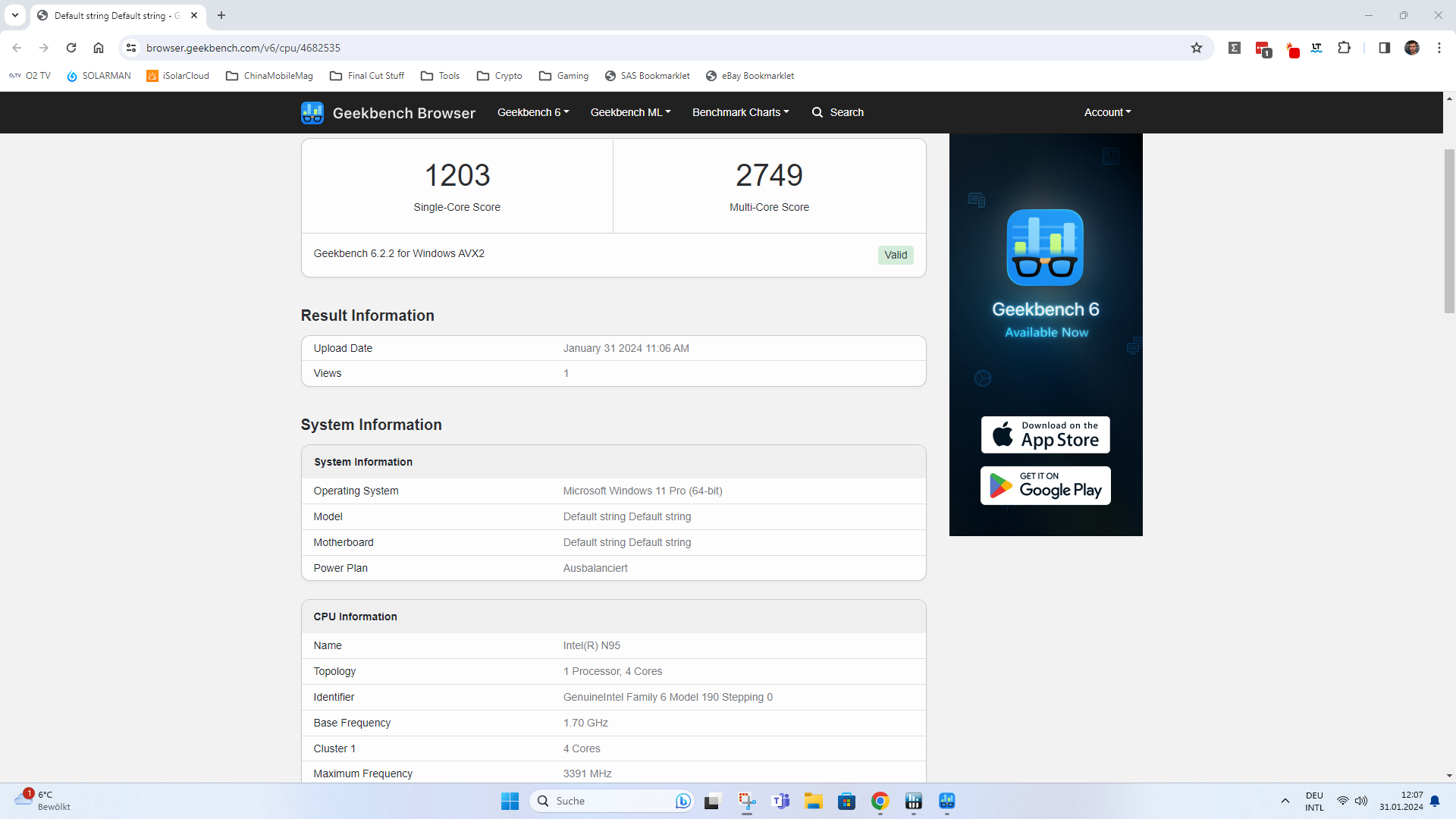Click Search in the Geekbench navbar
Viewport: 1456px width, 819px height.
click(x=838, y=112)
